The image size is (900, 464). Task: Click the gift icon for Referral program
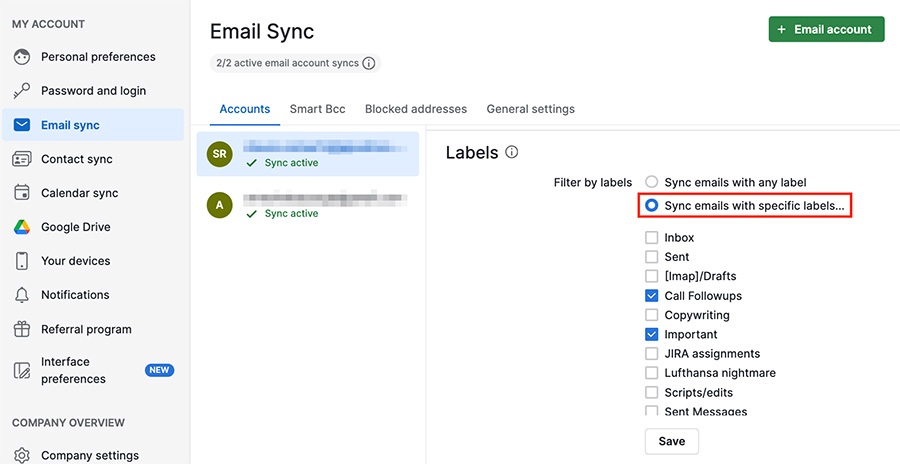22,329
